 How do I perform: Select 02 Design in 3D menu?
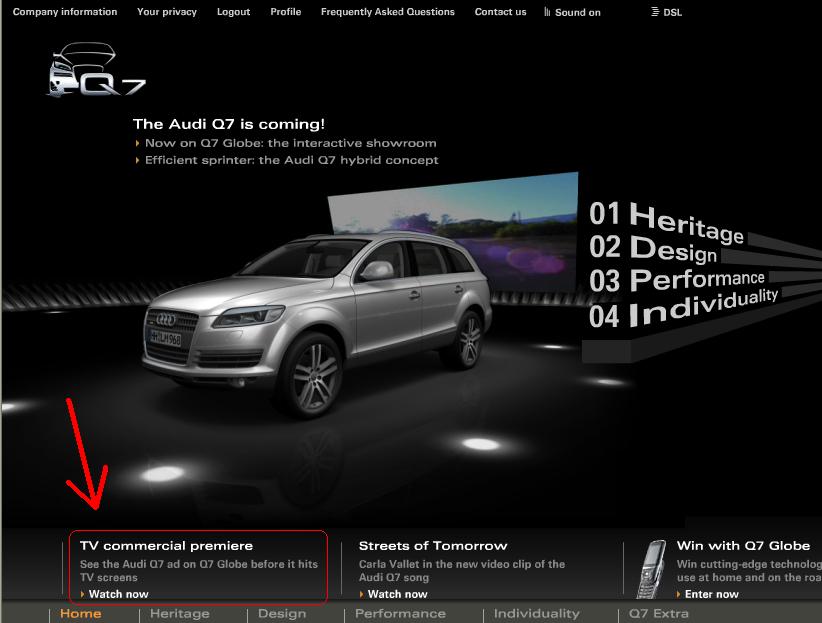653,248
